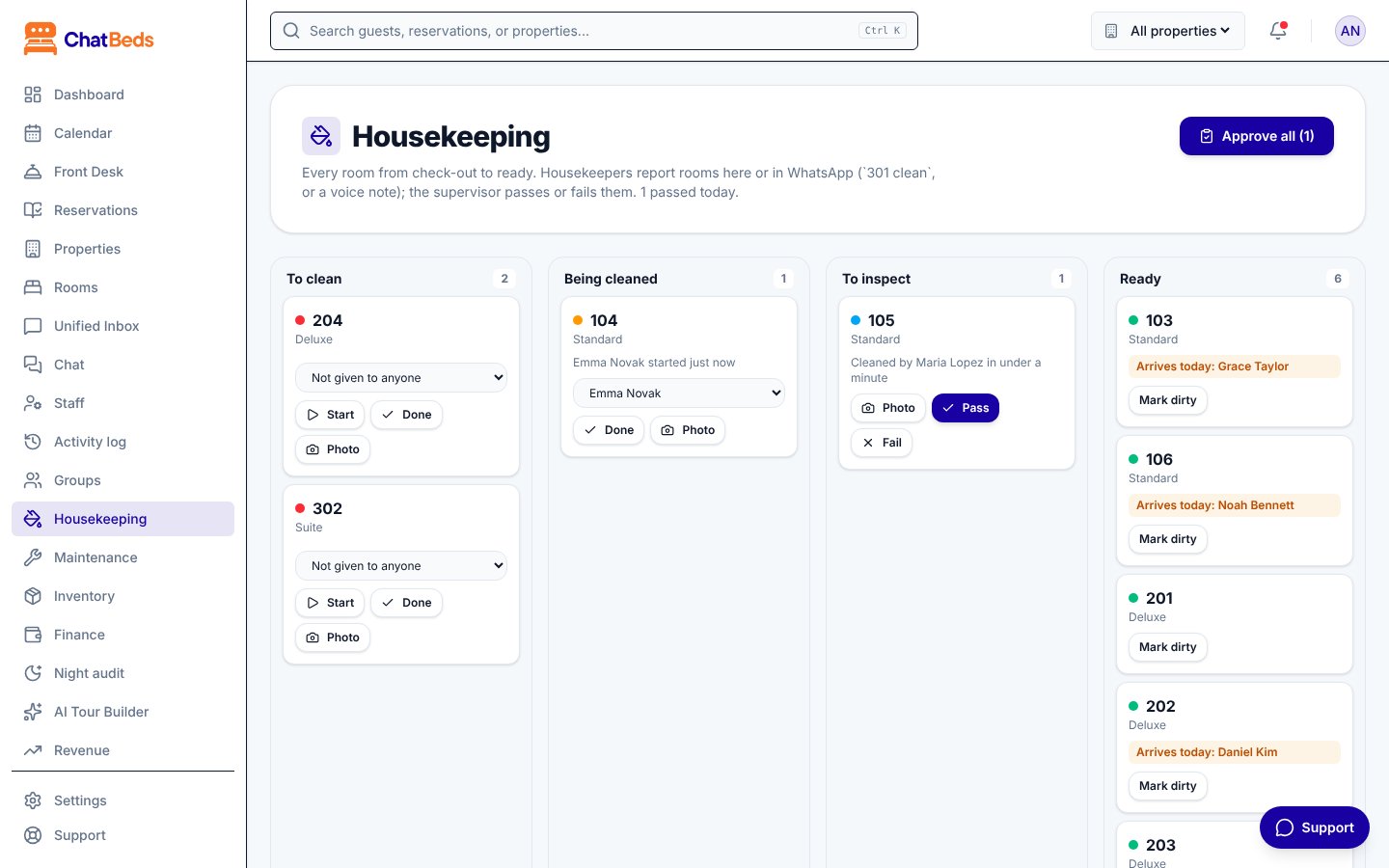Click the Night audit moon icon
1389x868 pixels.
coord(33,673)
